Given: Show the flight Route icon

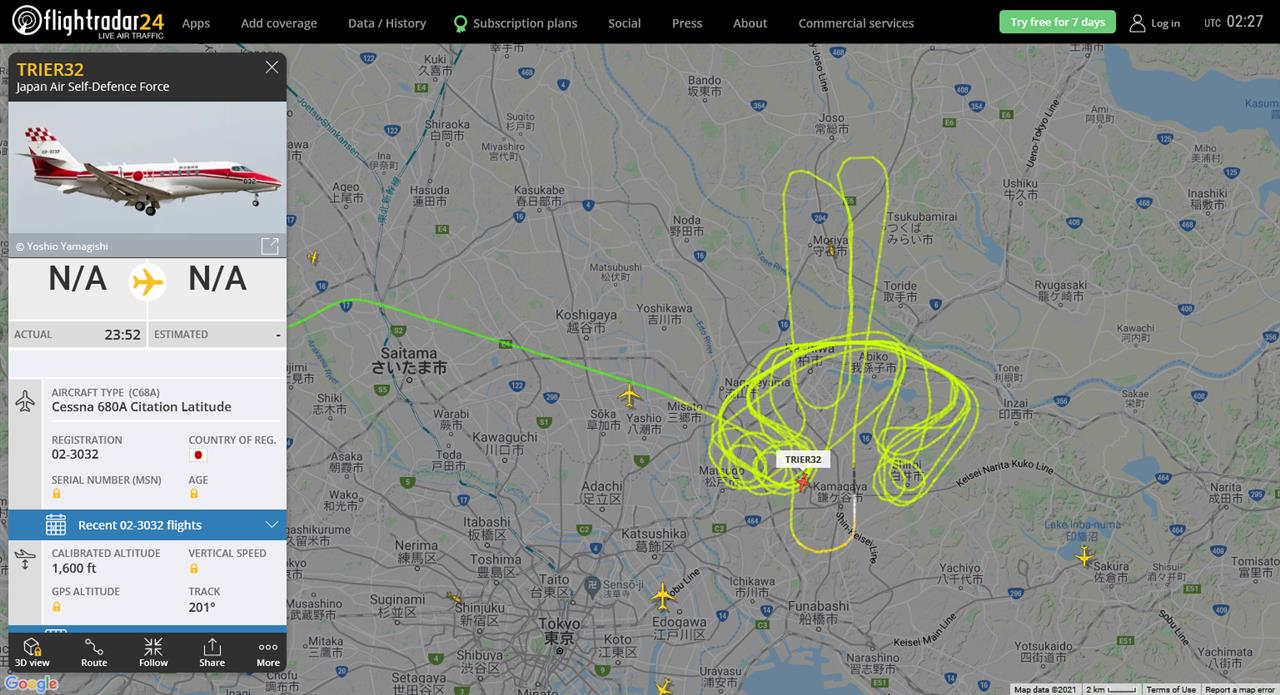Looking at the screenshot, I should pos(94,652).
